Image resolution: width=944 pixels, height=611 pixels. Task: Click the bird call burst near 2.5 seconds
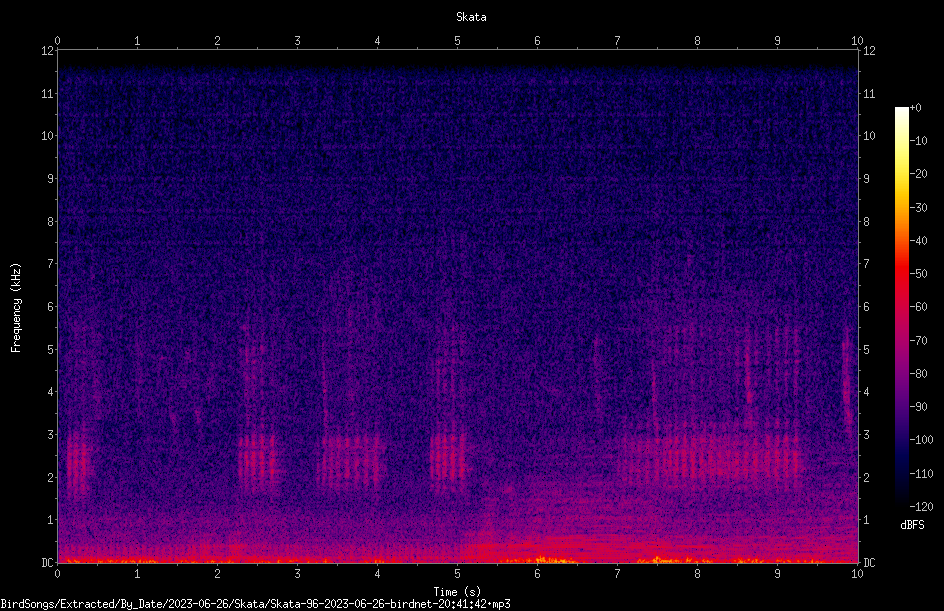(x=257, y=461)
